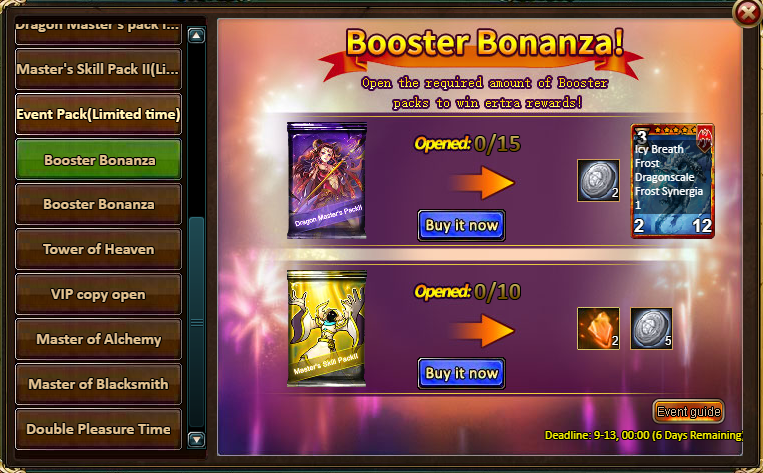Viewport: 763px width, 473px height.
Task: Click the sidebar scroll up arrow
Action: click(x=197, y=36)
